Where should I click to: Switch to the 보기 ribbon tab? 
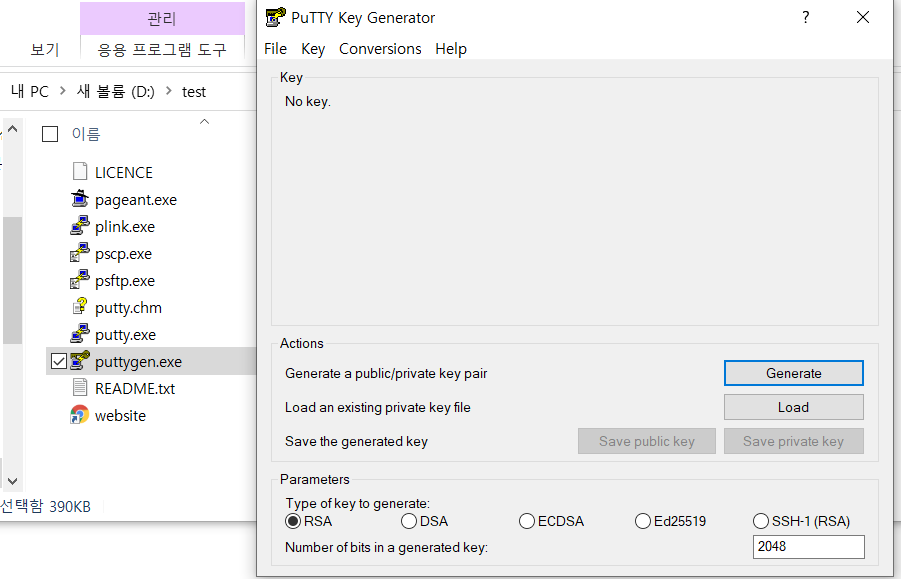(x=45, y=50)
